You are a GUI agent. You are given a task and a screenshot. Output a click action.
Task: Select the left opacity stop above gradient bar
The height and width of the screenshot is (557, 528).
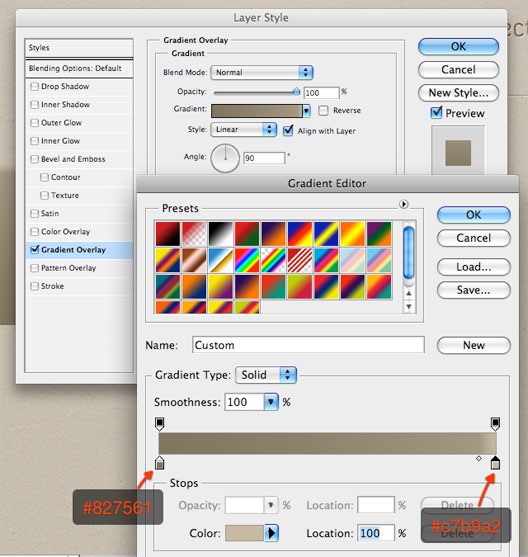point(160,424)
